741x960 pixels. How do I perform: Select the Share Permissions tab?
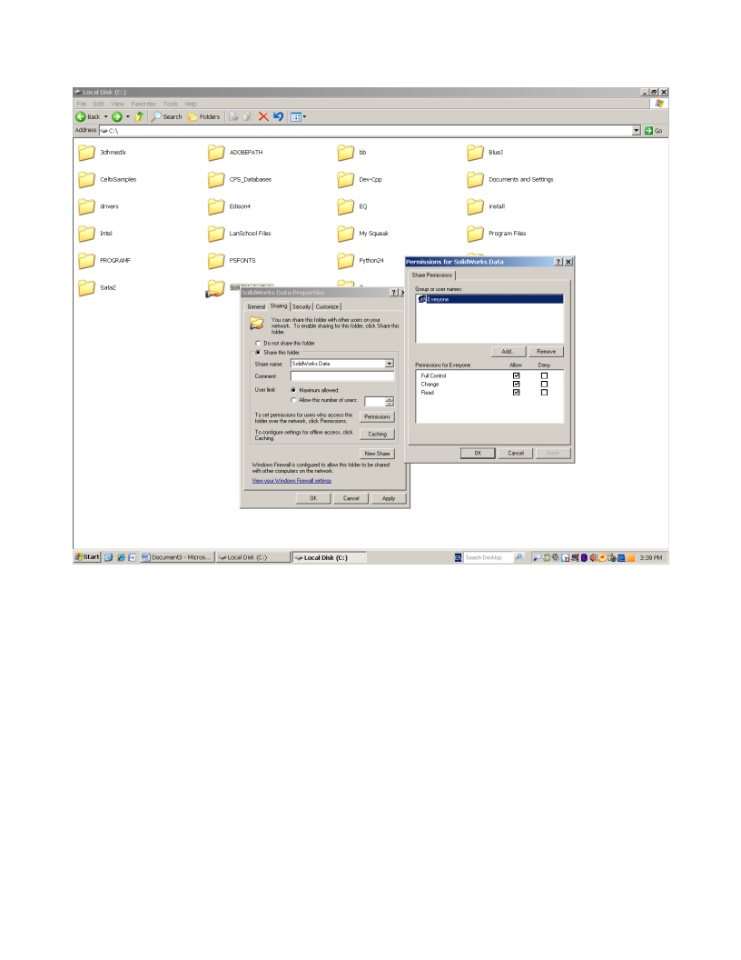tap(432, 276)
